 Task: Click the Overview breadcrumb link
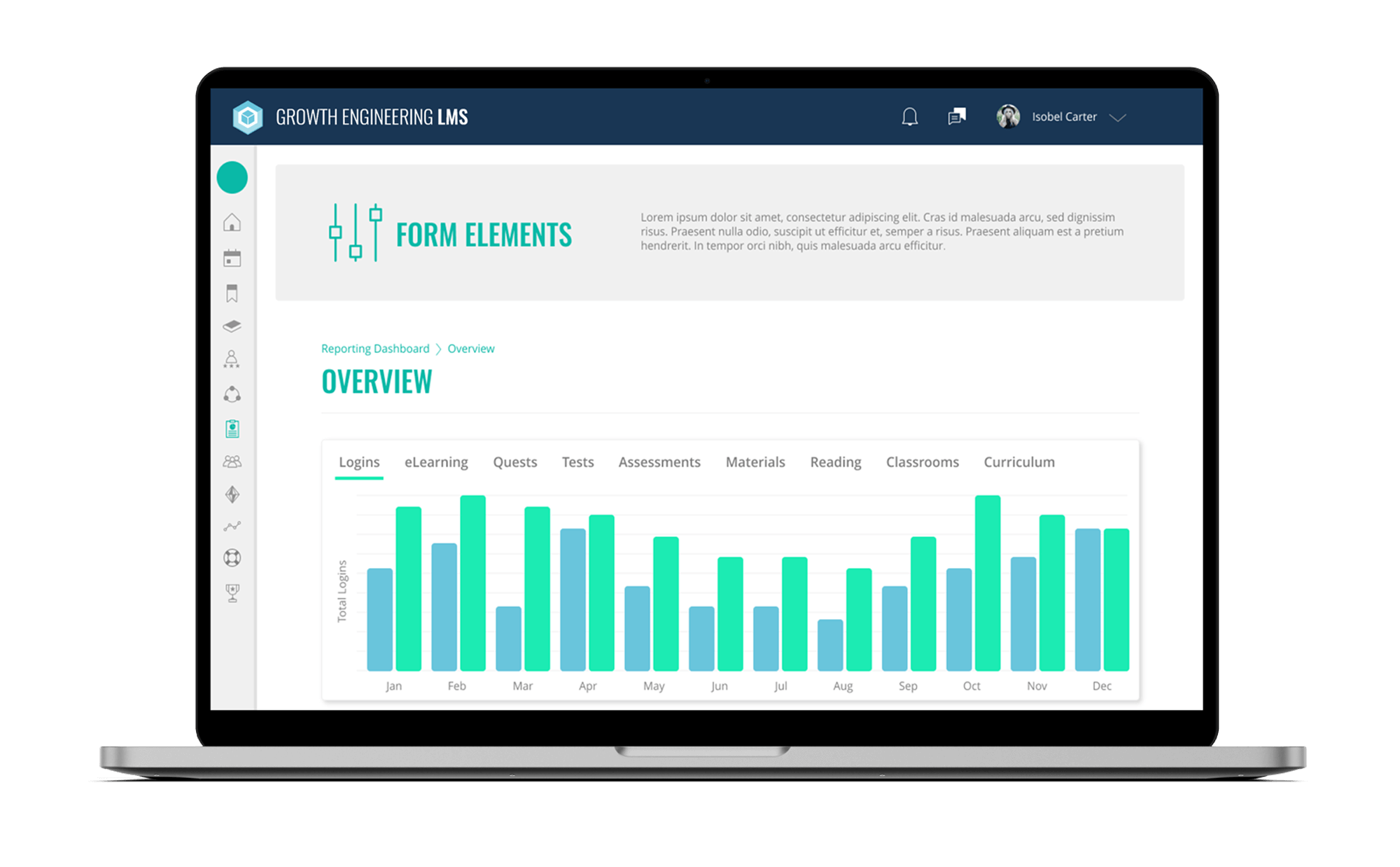point(470,349)
